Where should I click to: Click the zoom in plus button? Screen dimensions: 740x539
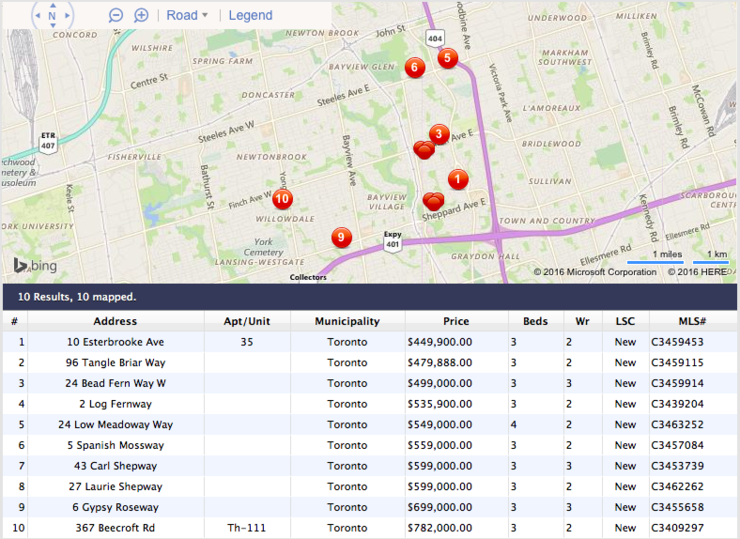(142, 15)
